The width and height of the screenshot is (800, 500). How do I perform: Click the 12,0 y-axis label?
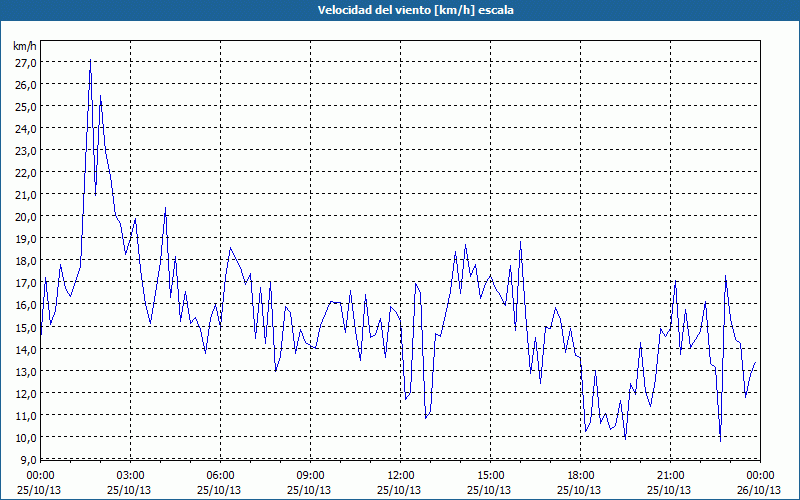click(26, 393)
